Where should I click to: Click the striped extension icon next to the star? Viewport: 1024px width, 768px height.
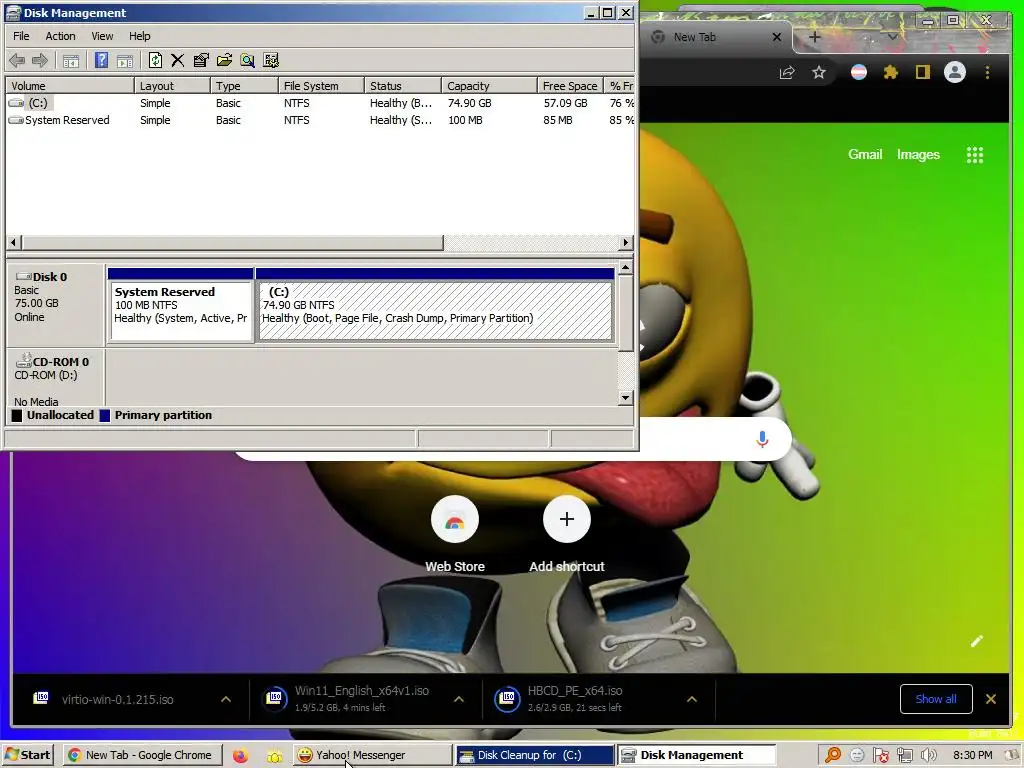pos(859,72)
